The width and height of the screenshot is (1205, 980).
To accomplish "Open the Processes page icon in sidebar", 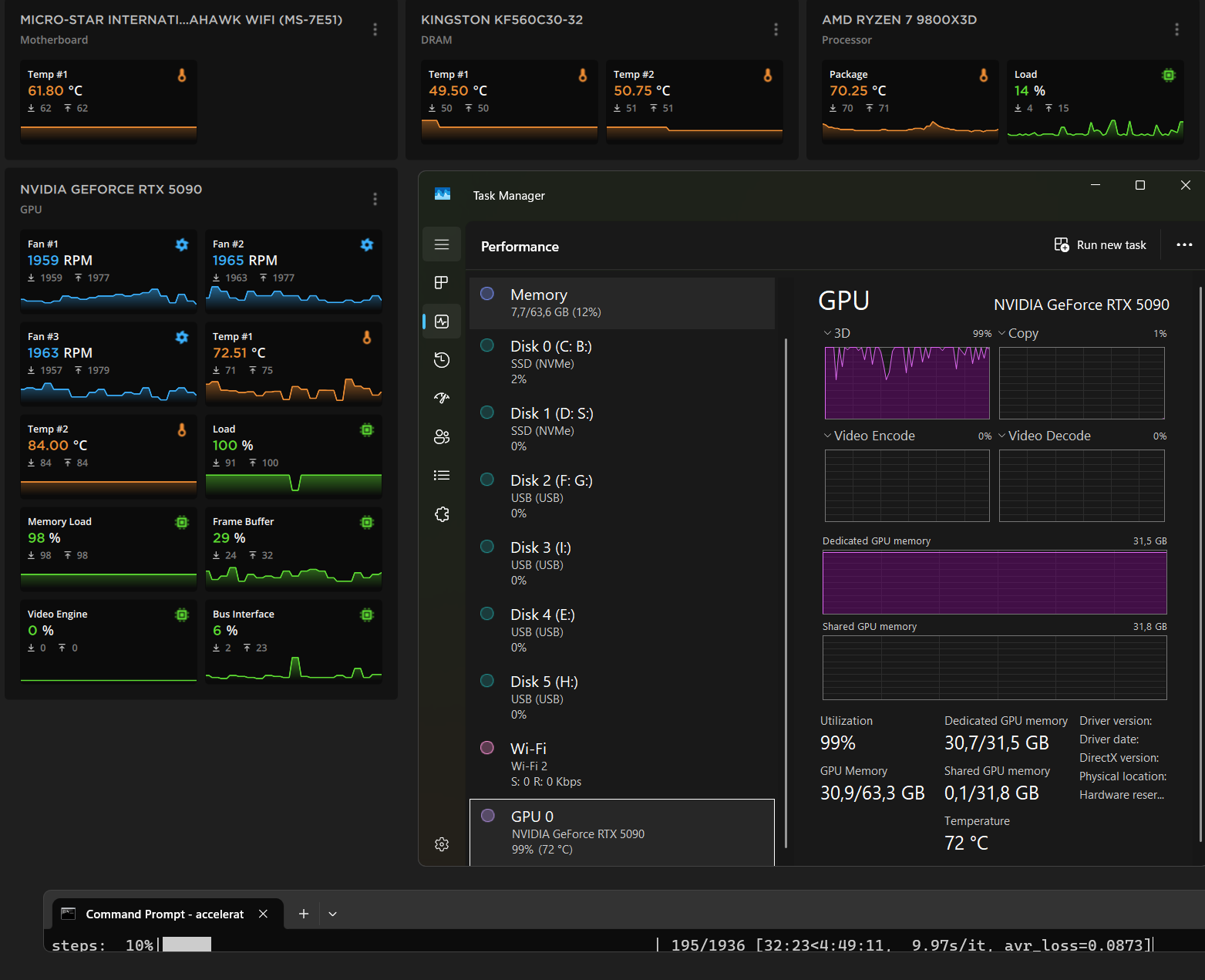I will [x=442, y=283].
